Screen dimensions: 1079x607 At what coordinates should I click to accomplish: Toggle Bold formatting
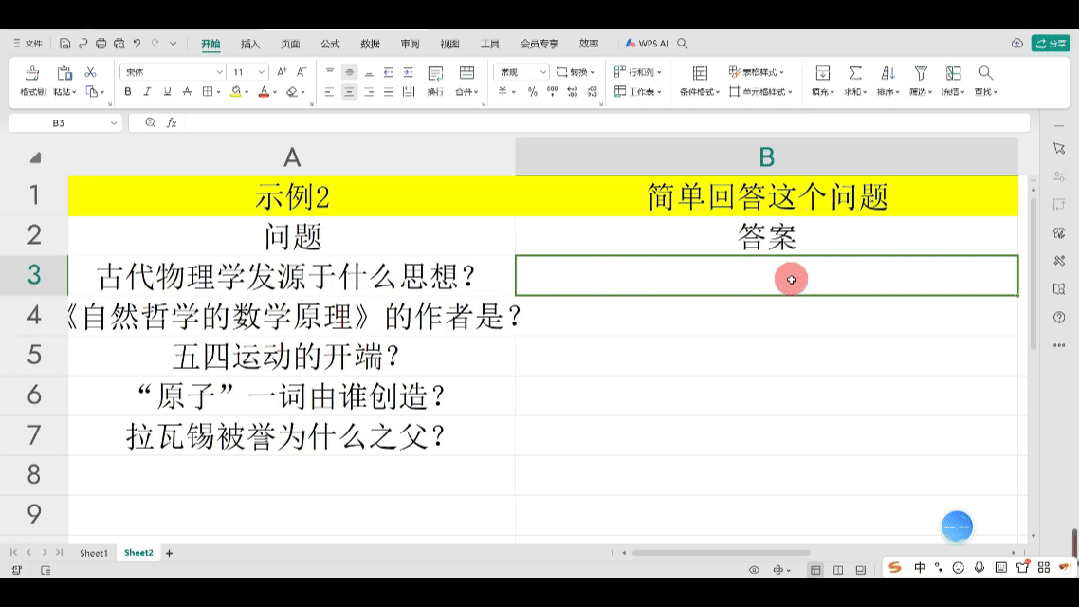point(127,92)
